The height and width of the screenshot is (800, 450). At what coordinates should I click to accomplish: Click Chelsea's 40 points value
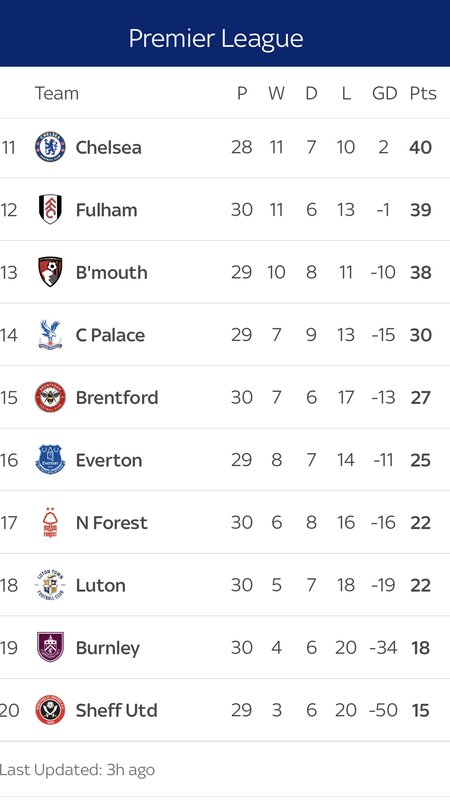click(420, 147)
